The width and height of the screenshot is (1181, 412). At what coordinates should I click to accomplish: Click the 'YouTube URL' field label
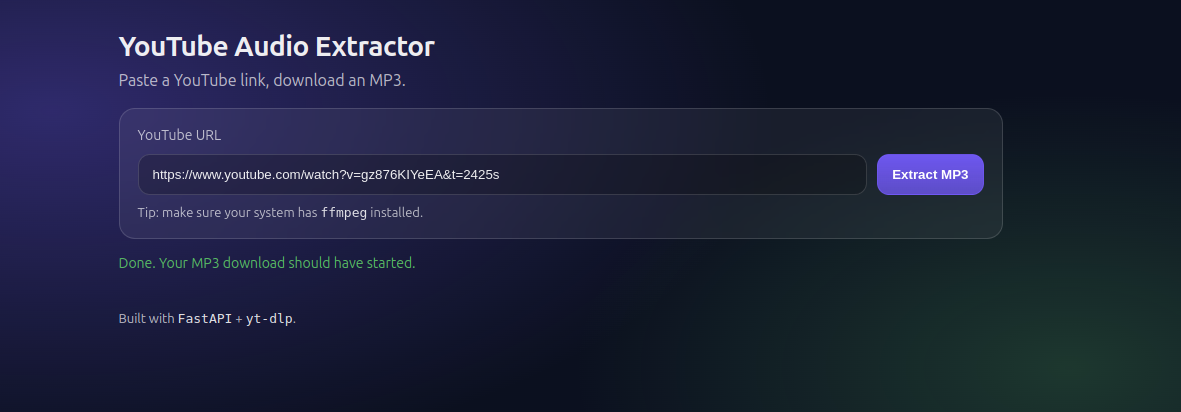tap(179, 135)
